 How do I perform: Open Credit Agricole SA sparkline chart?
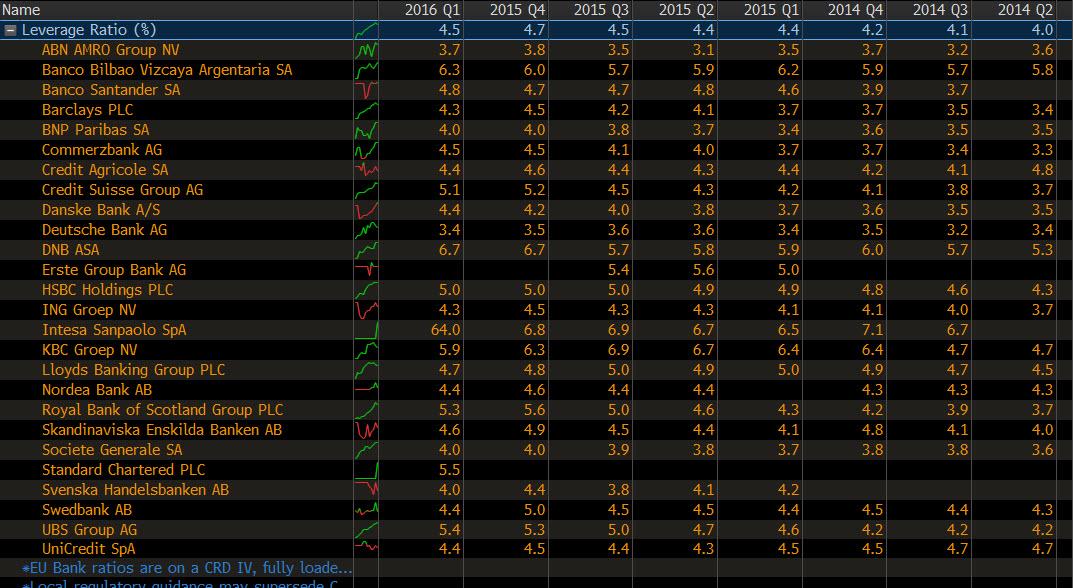366,170
